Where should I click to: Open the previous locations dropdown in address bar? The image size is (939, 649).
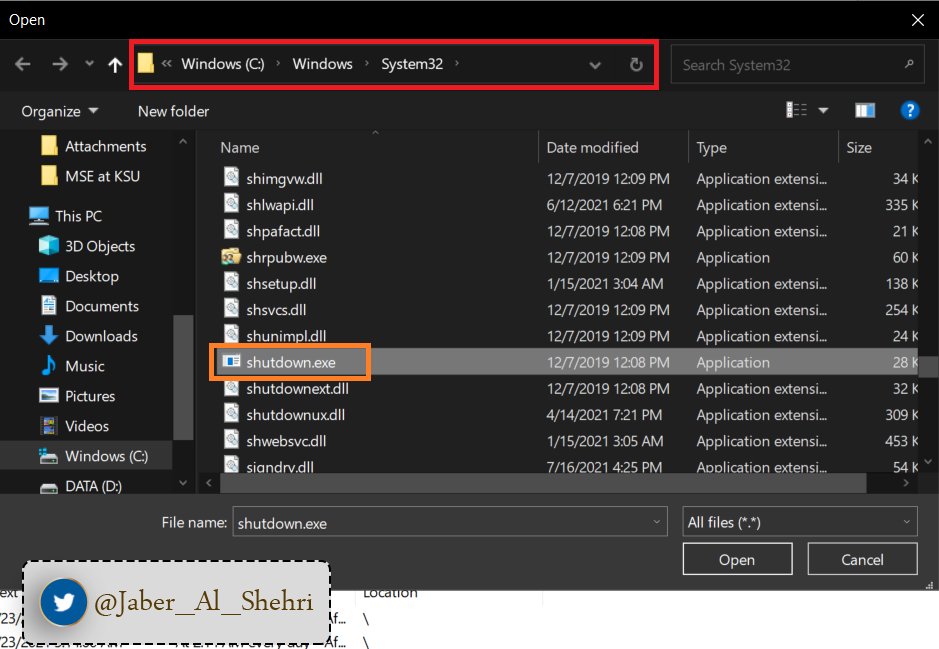pos(595,65)
